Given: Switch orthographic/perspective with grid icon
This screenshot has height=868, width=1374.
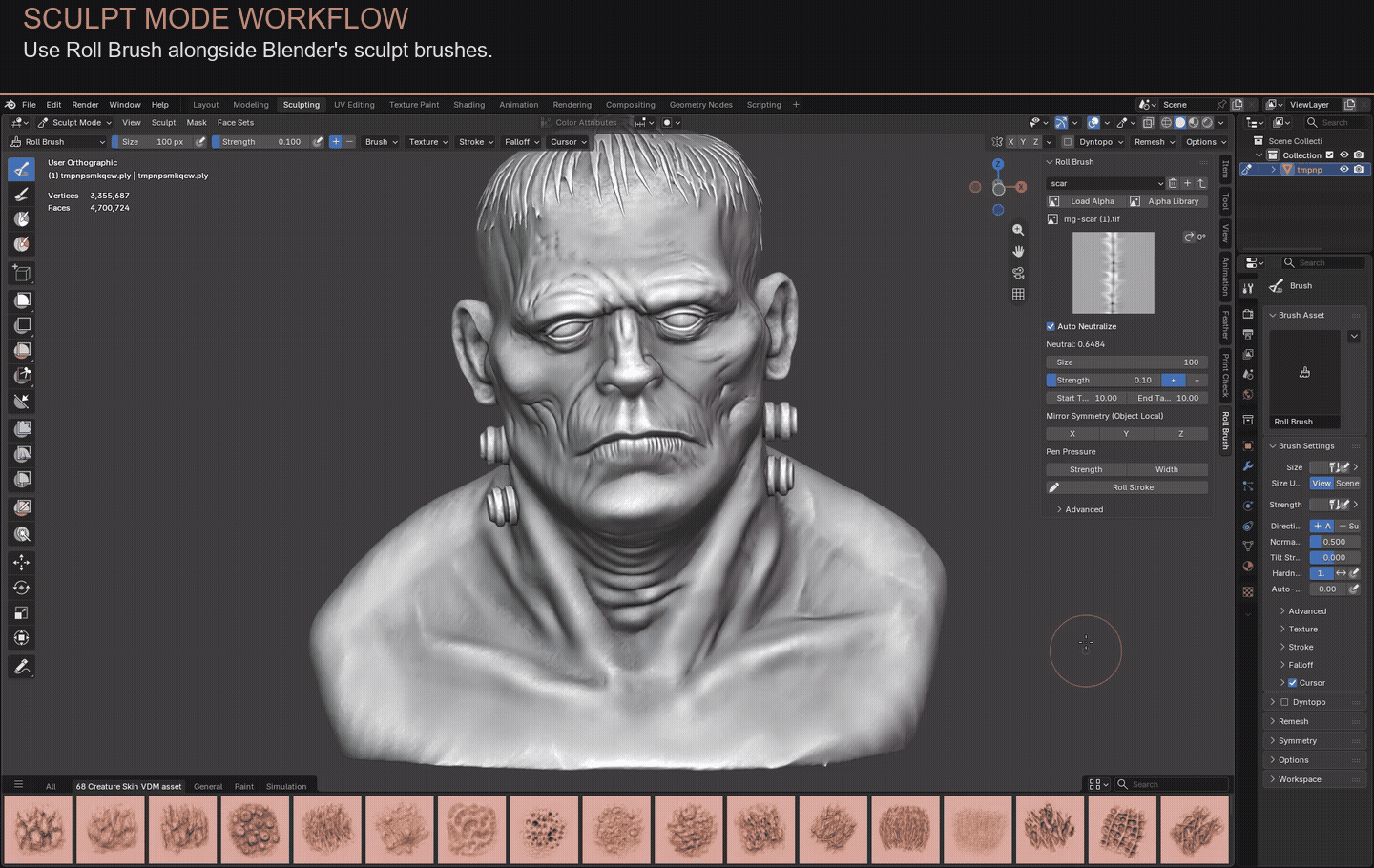Looking at the screenshot, I should pos(1018,295).
